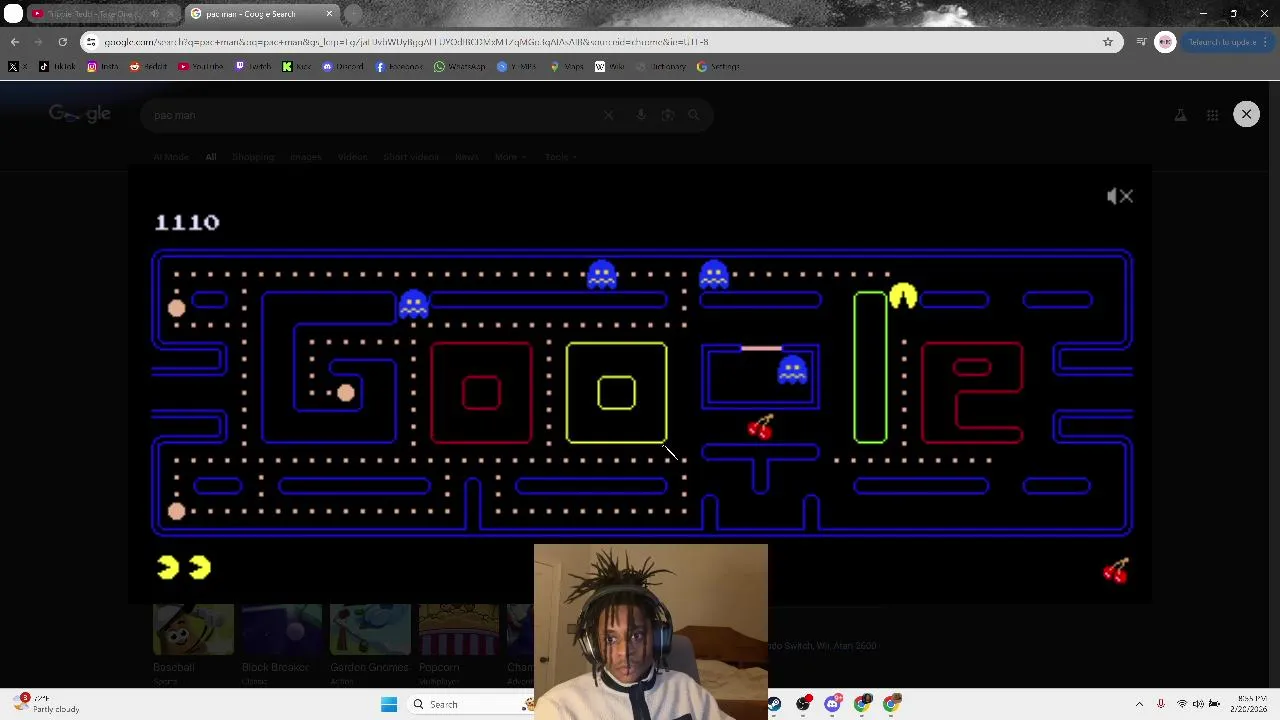Open the Maps bookmark
This screenshot has height=720, width=1280.
coord(568,67)
